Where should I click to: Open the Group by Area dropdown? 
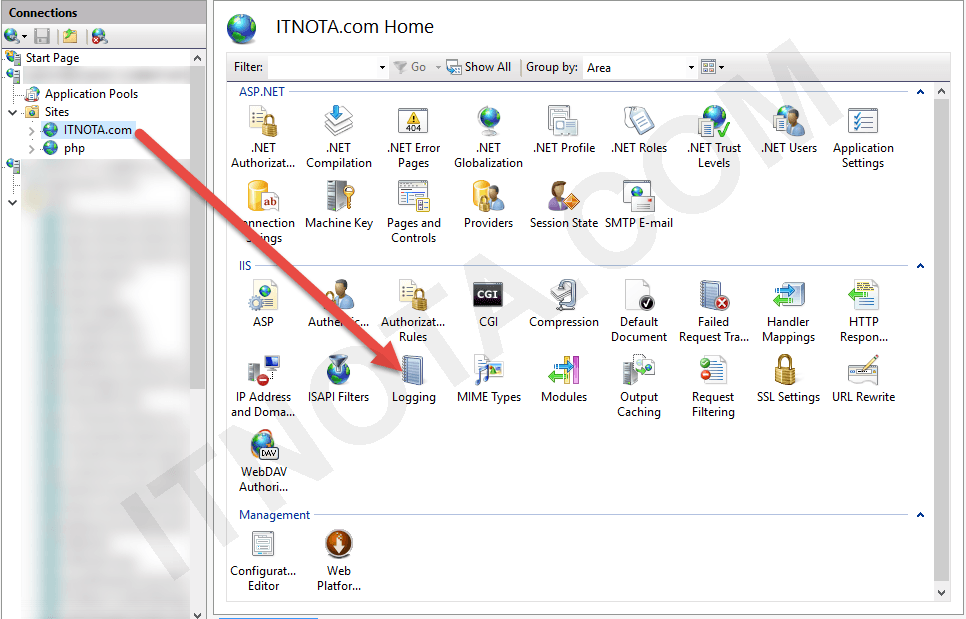coord(691,67)
